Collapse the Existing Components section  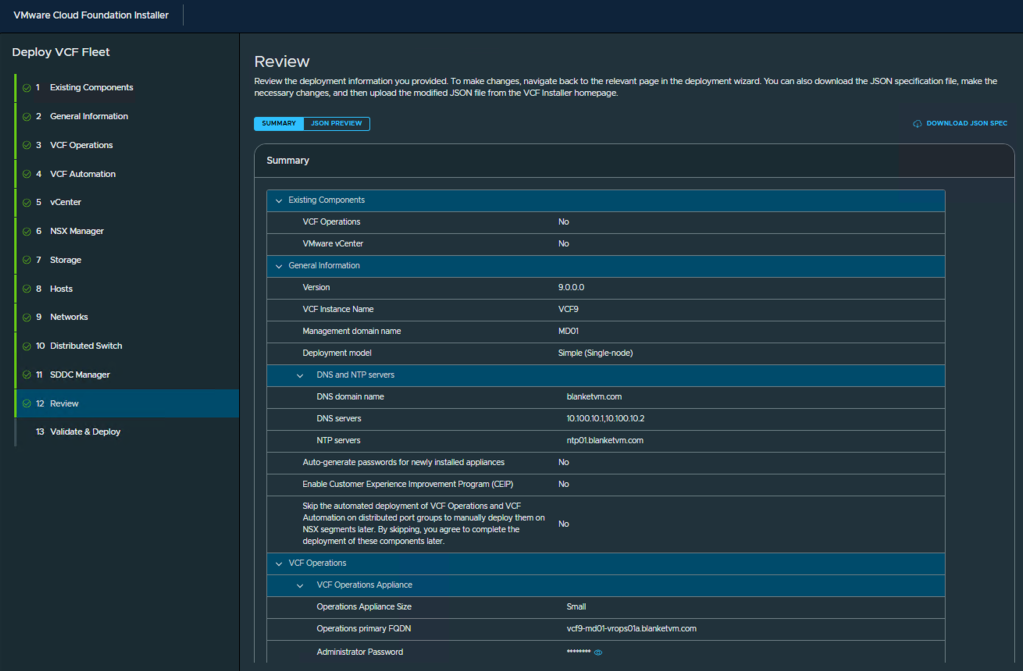tap(279, 200)
